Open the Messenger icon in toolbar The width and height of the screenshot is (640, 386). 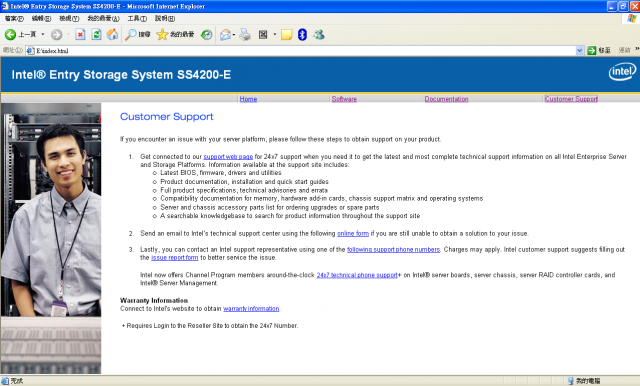(319, 35)
